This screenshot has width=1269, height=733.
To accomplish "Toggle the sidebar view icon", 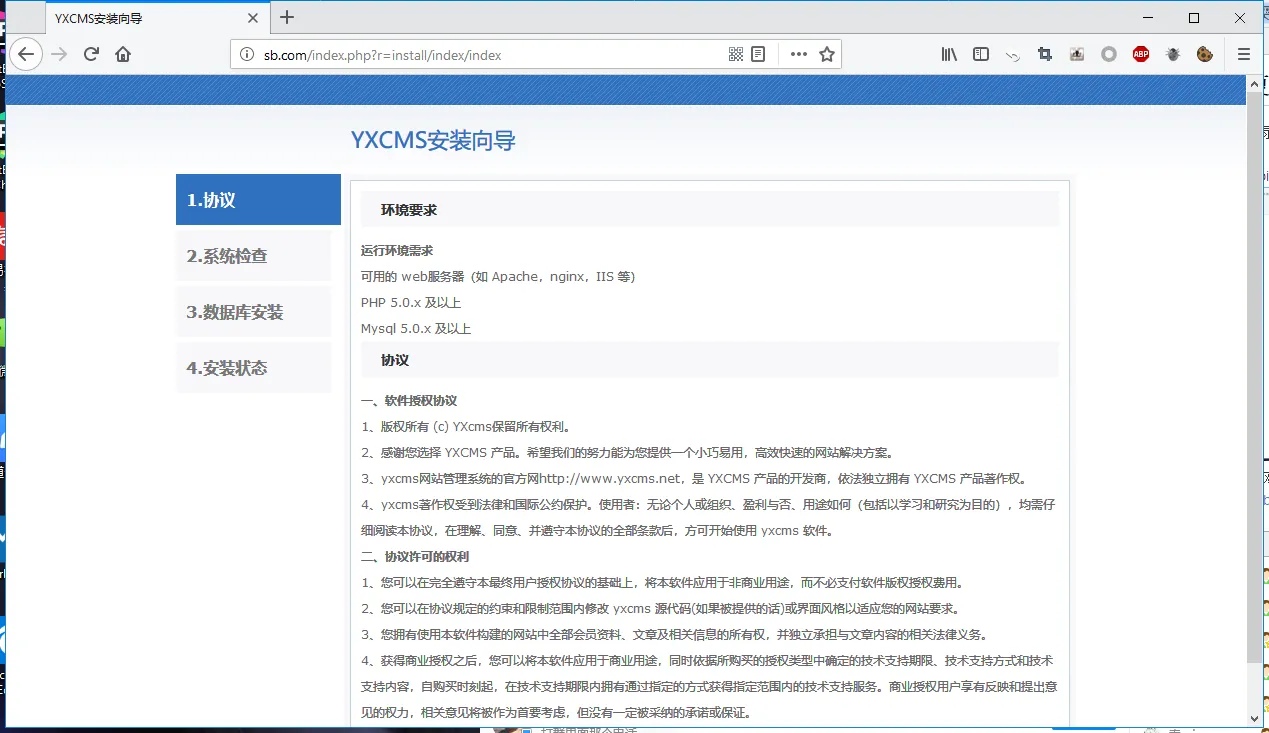I will click(981, 55).
